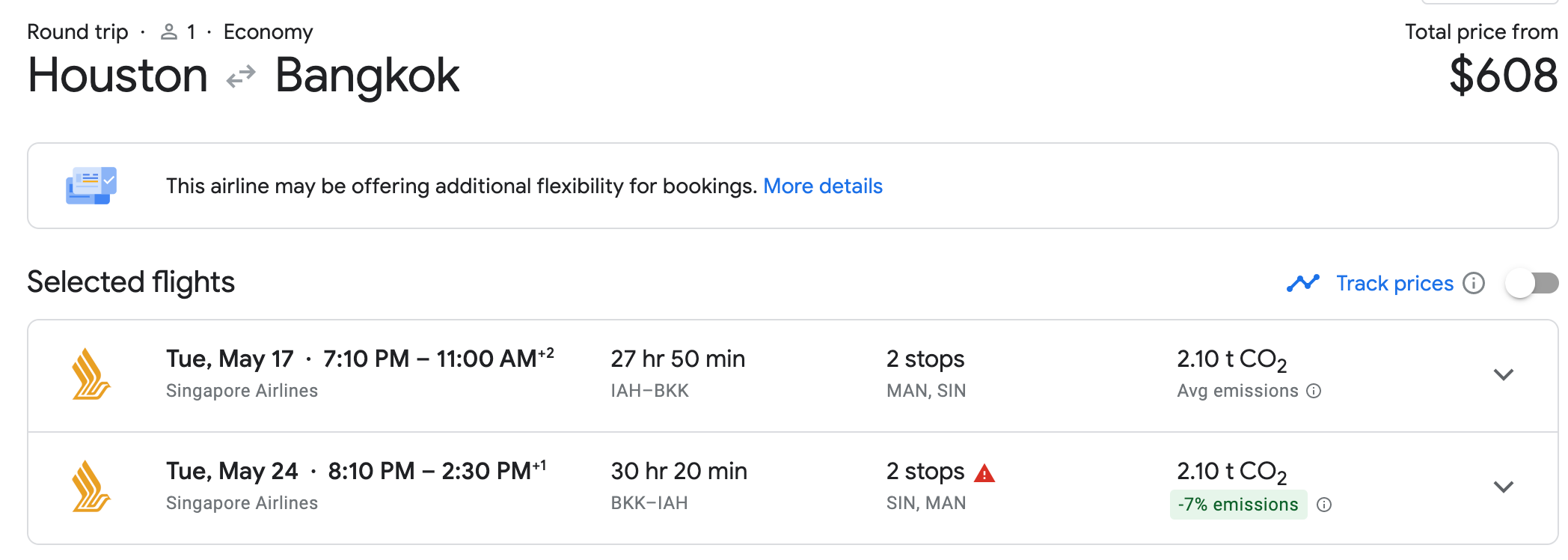This screenshot has width=1568, height=560.
Task: Click the Track prices label
Action: coord(1394,283)
